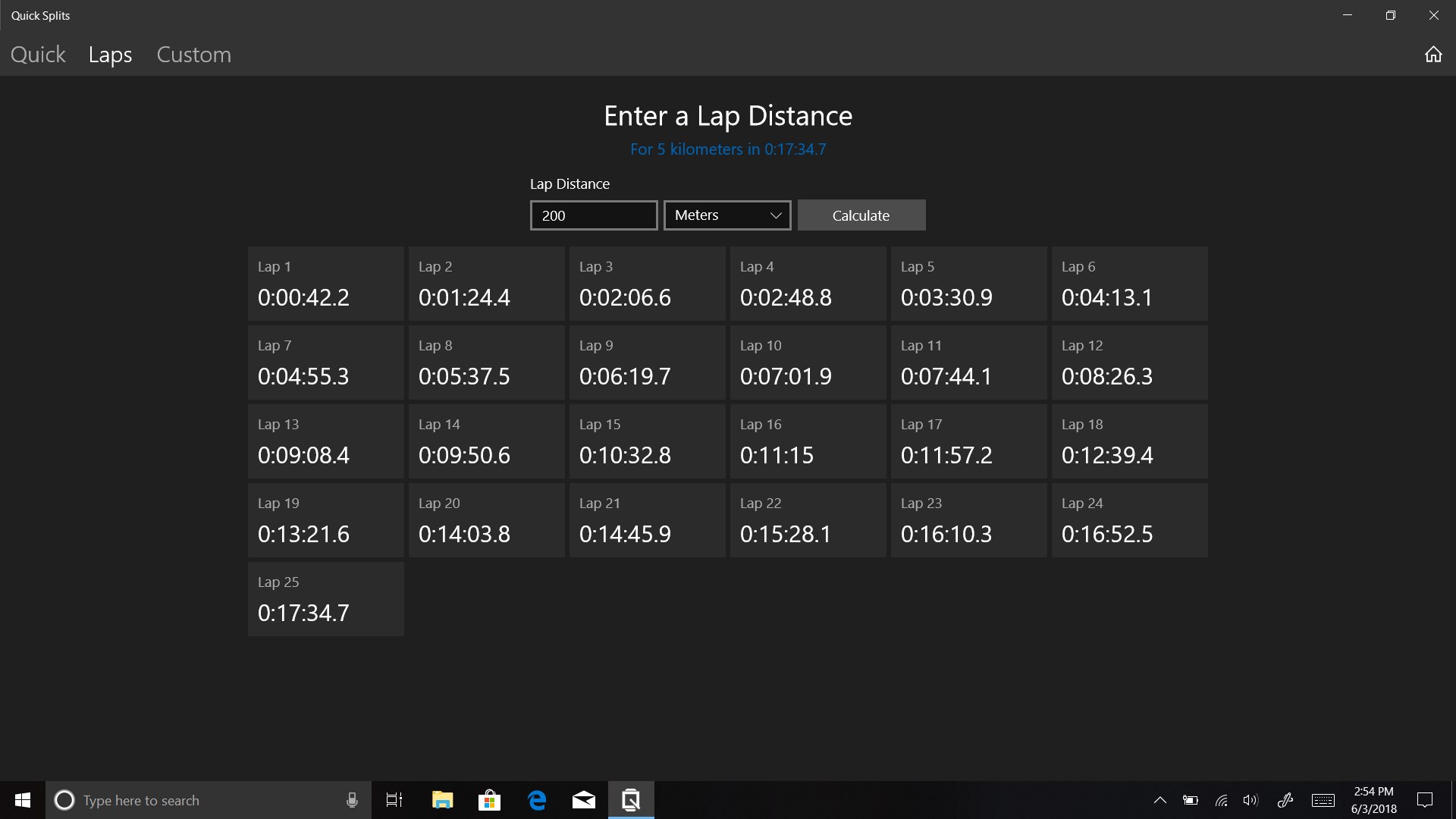Select the Lap 25 final split tile
This screenshot has height=819, width=1456.
325,599
